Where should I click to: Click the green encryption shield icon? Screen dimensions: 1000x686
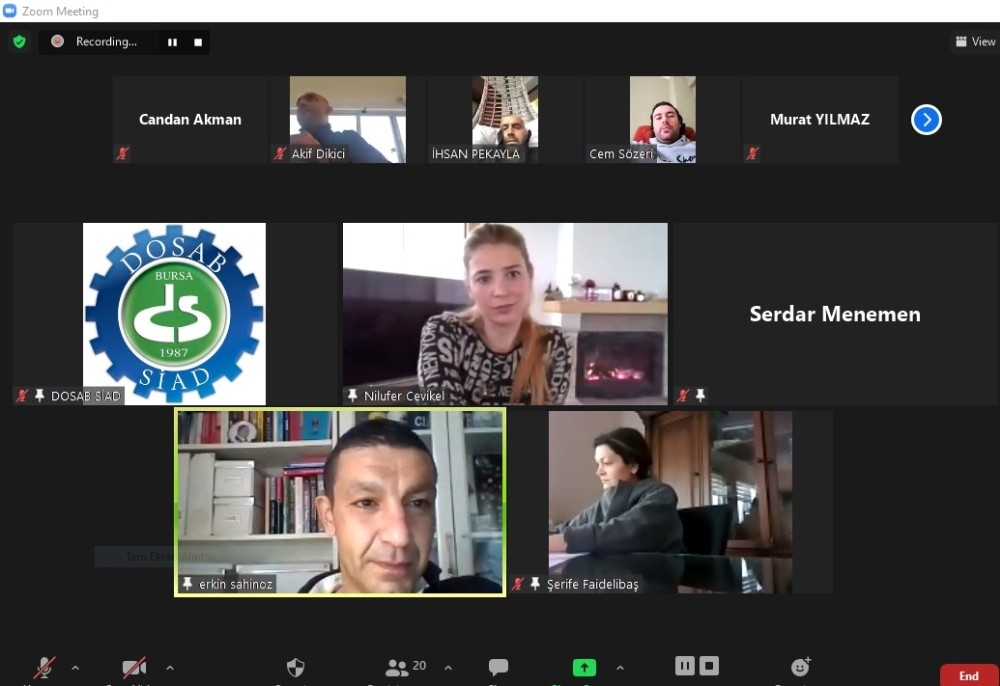[19, 42]
